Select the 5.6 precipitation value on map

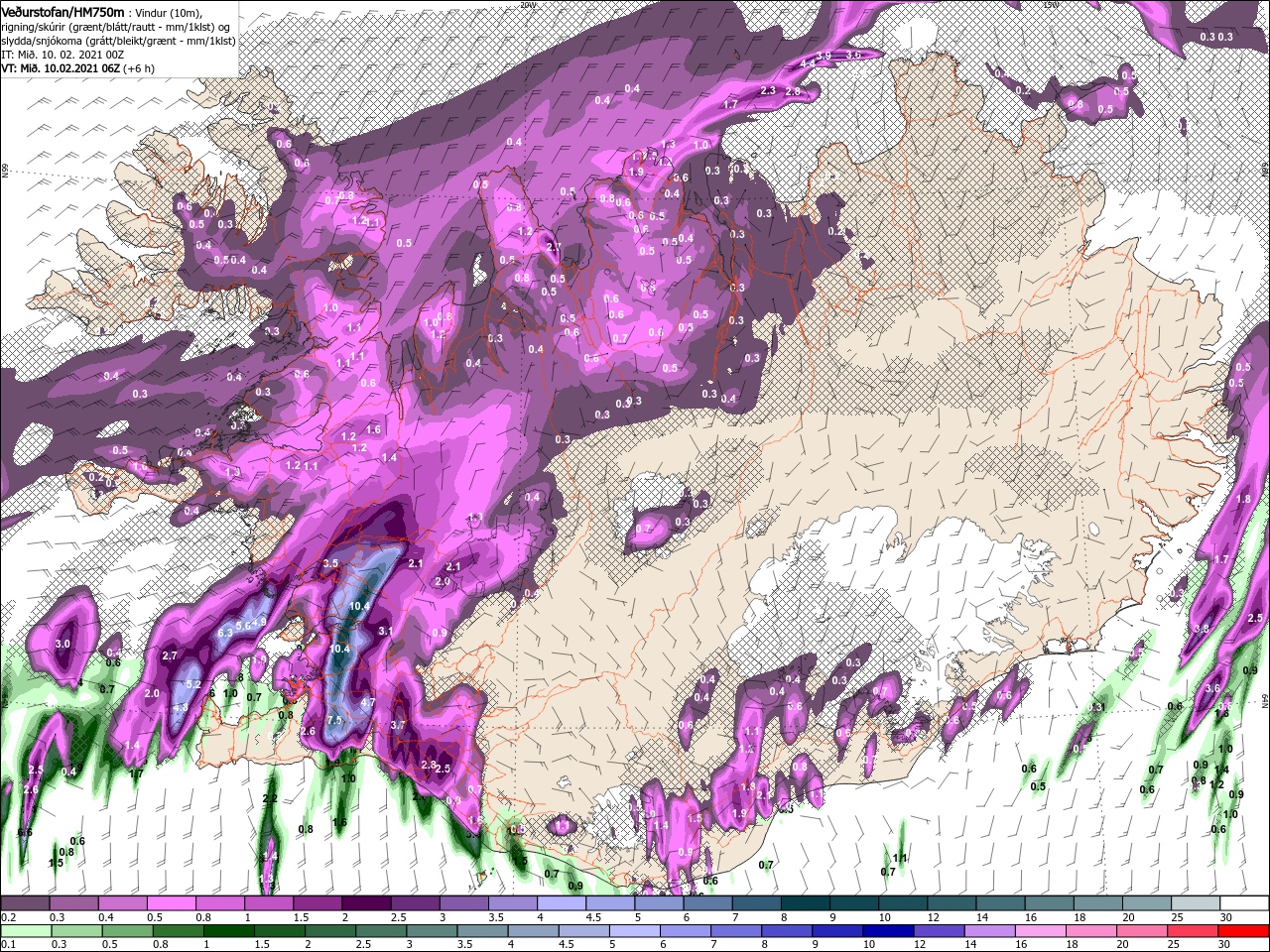click(x=242, y=626)
